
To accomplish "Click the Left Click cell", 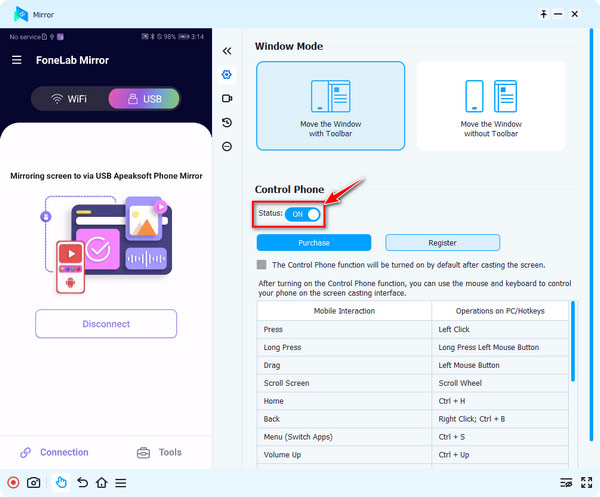I will (500, 329).
